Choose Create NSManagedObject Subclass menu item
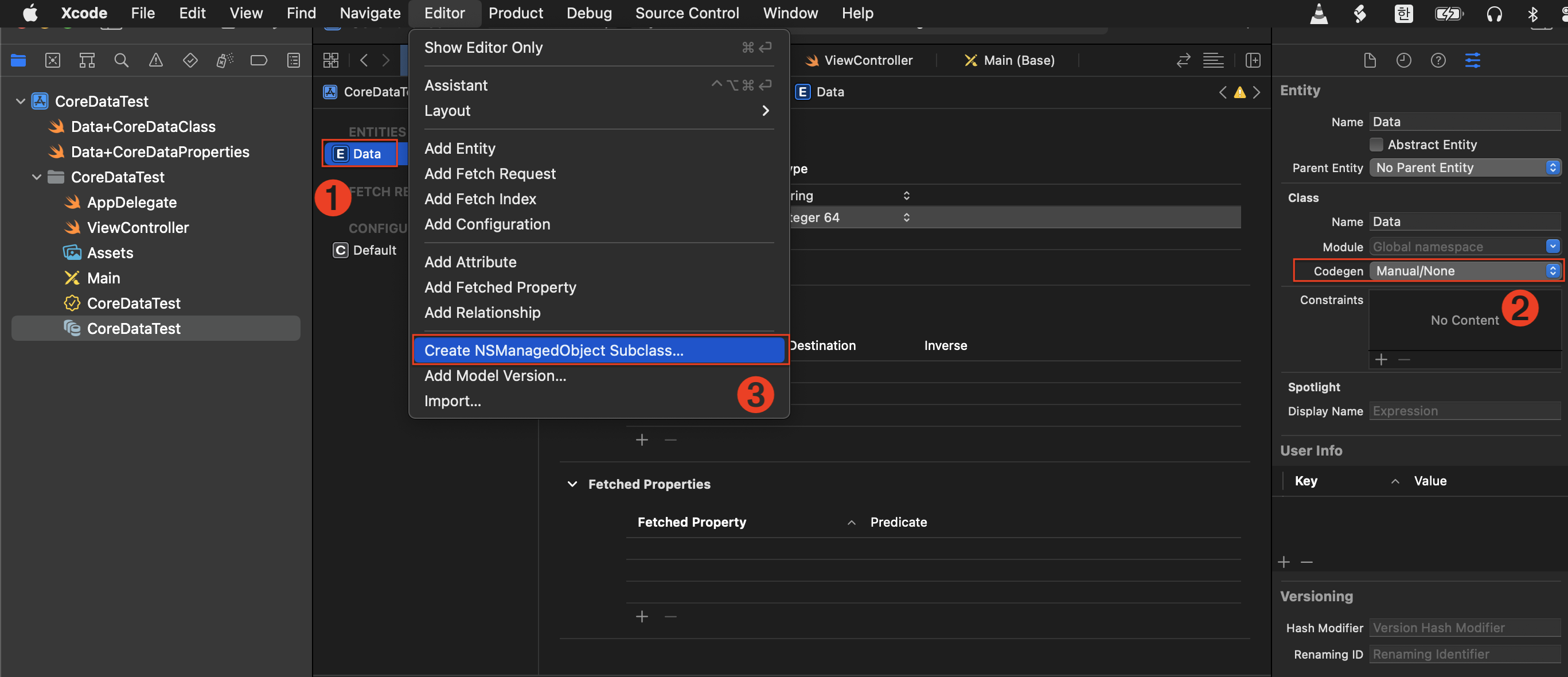 [x=553, y=350]
